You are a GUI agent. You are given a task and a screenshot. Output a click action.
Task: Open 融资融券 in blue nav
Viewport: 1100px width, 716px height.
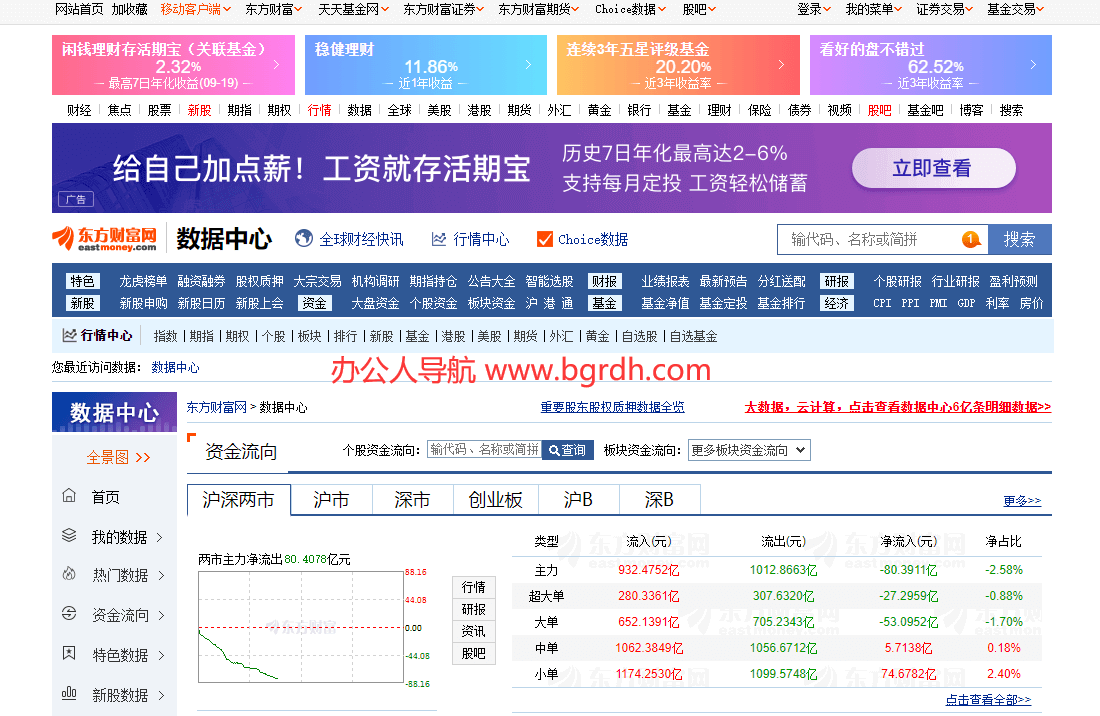point(201,281)
